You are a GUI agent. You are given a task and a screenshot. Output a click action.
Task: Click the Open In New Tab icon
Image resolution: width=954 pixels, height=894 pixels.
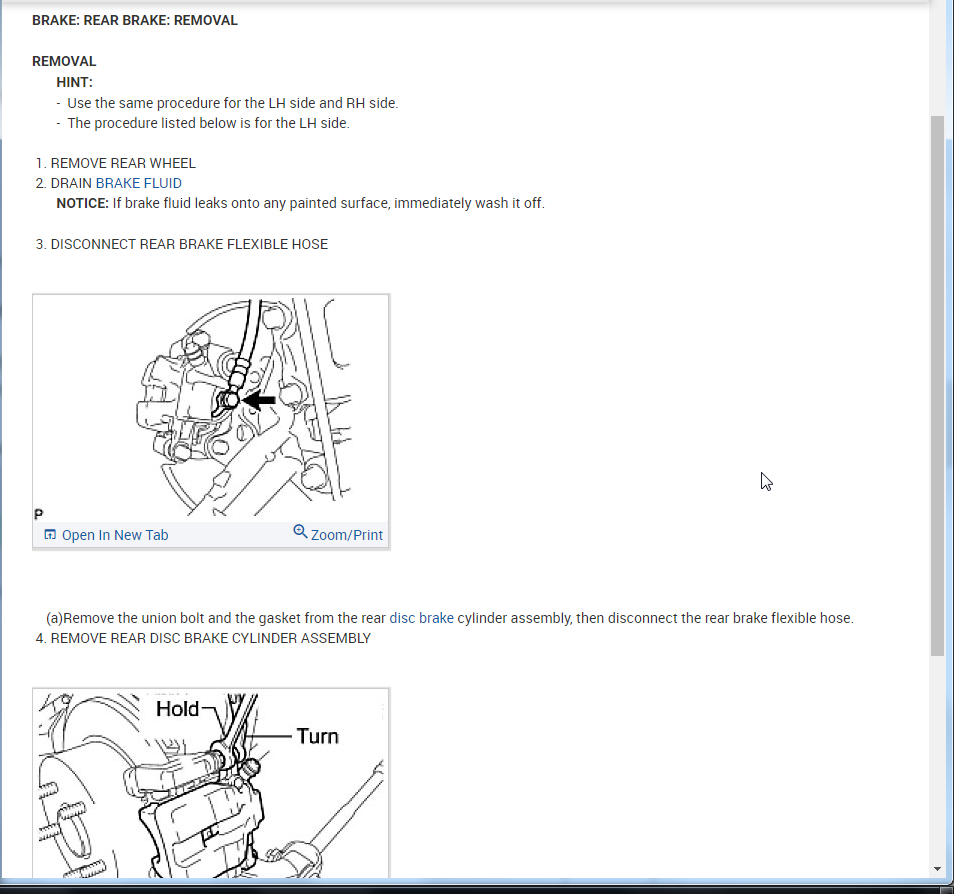pyautogui.click(x=50, y=534)
